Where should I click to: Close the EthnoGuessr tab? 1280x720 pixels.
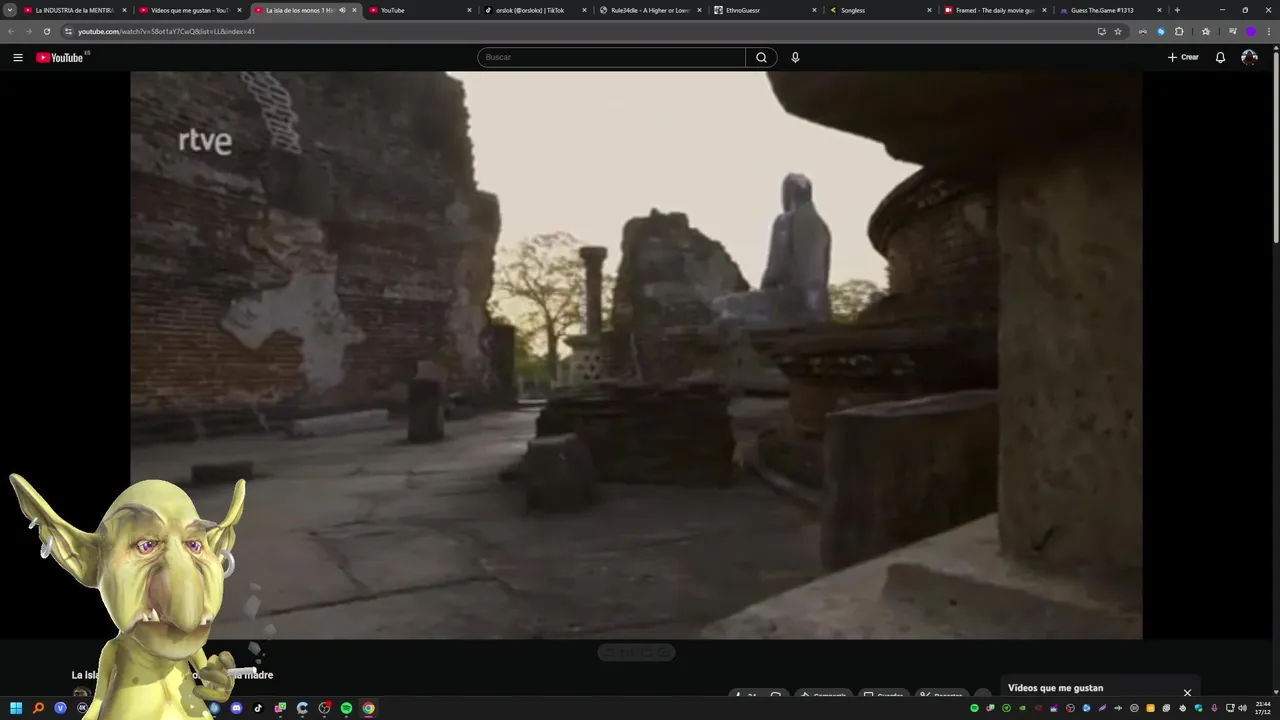(x=814, y=10)
